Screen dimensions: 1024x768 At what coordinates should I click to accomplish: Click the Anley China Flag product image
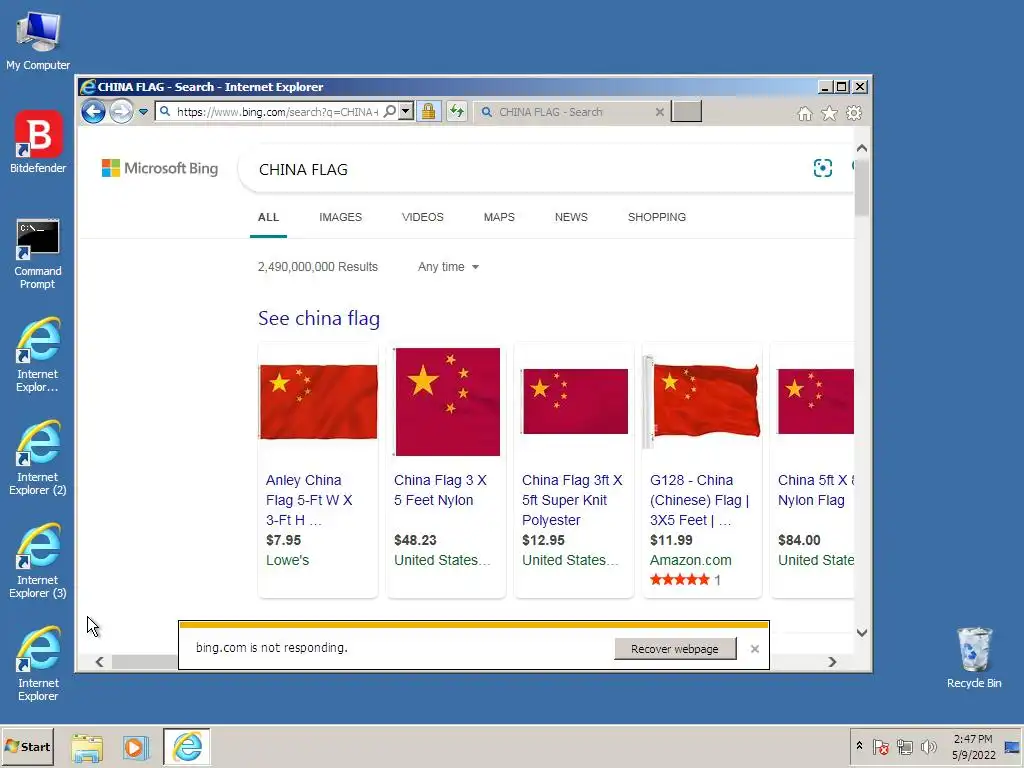(x=318, y=402)
